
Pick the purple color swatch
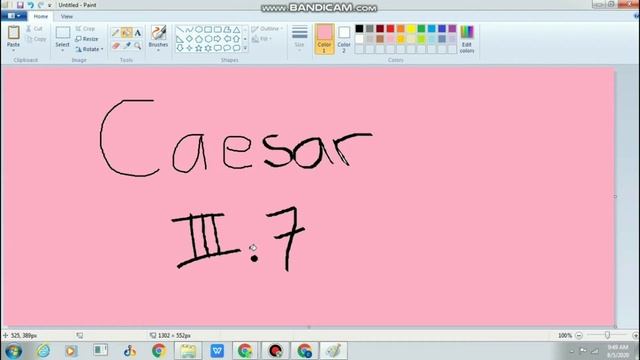click(452, 29)
